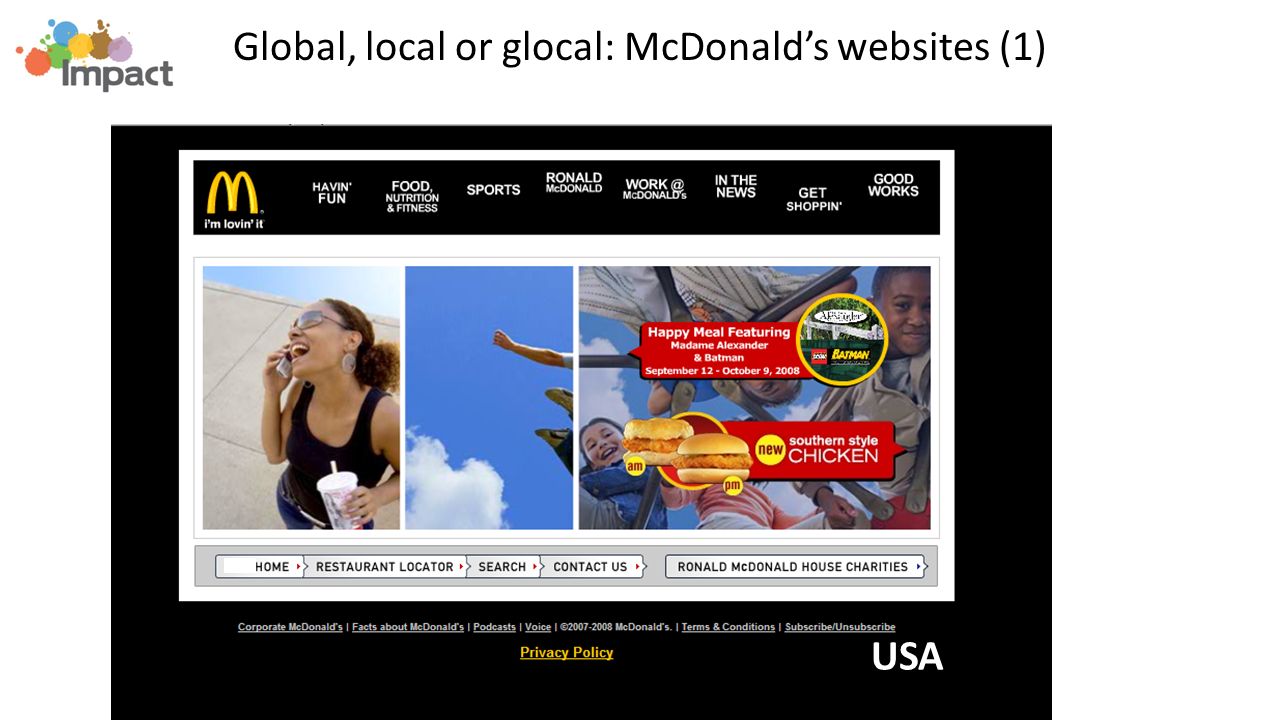Click the Search navigation button
This screenshot has height=720, width=1280.
503,567
